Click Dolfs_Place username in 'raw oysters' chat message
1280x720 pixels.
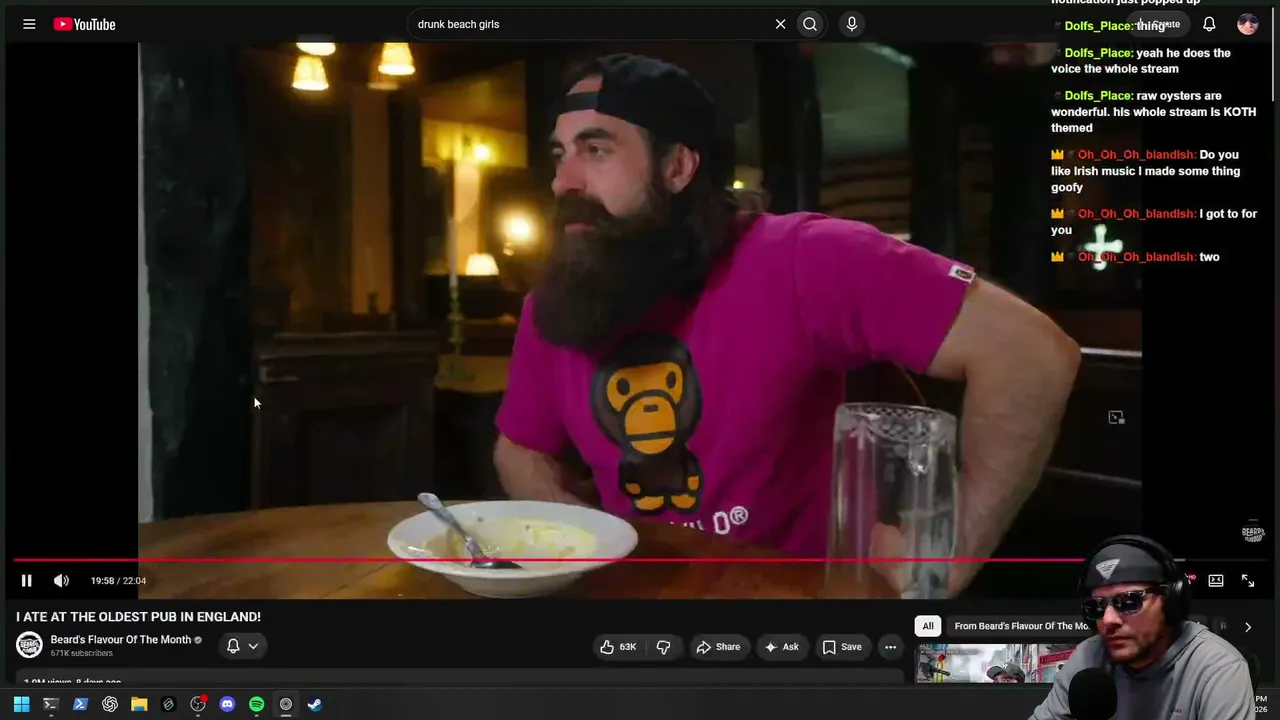click(1099, 96)
